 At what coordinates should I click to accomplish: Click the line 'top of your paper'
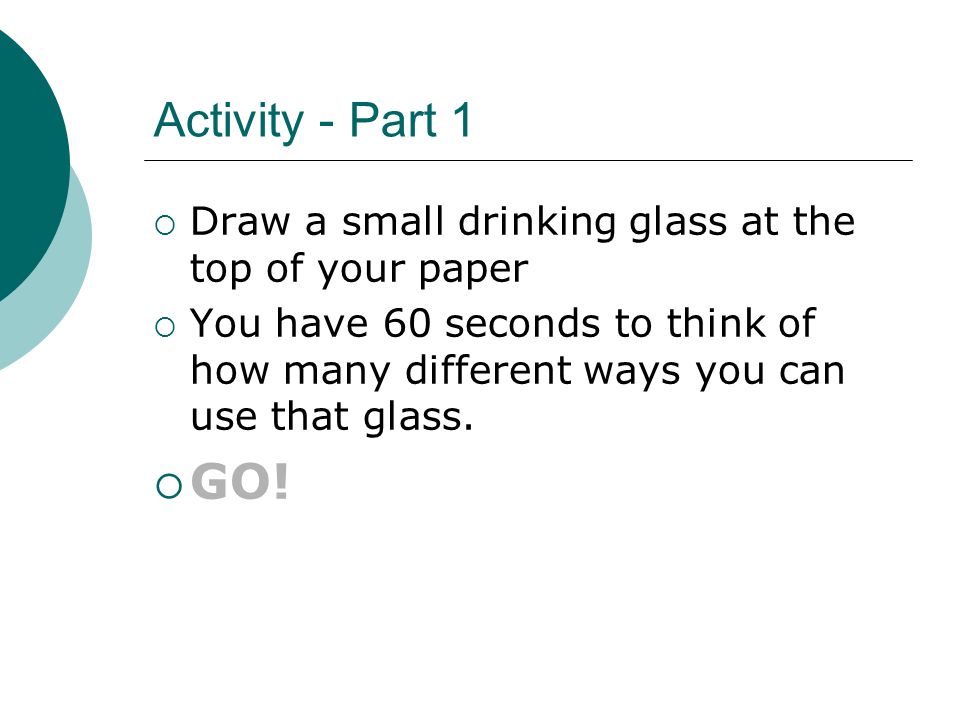click(x=359, y=269)
